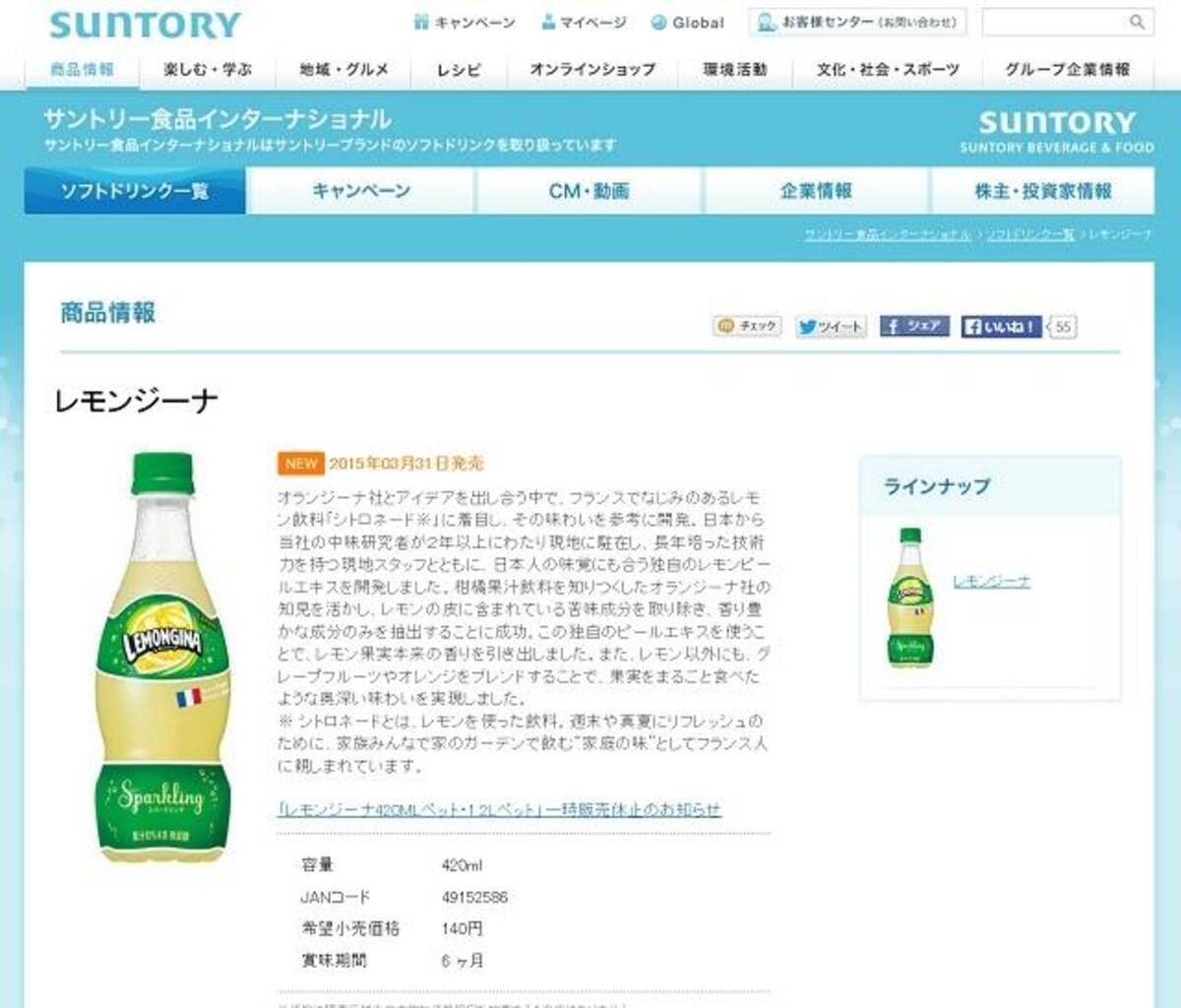The width and height of the screenshot is (1181, 1008).
Task: Open マイページ user icon link
Action: [x=584, y=22]
